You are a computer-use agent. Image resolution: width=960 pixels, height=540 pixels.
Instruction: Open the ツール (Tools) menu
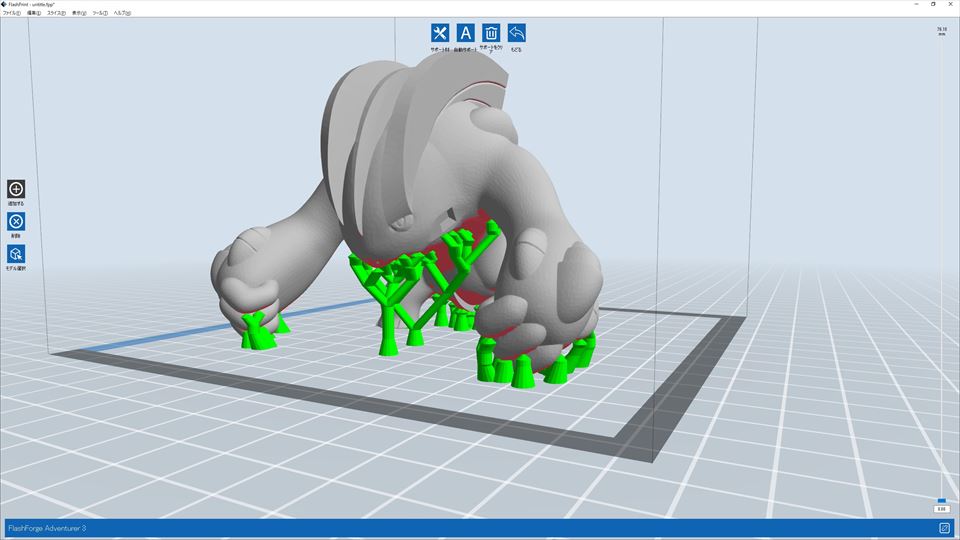point(100,13)
